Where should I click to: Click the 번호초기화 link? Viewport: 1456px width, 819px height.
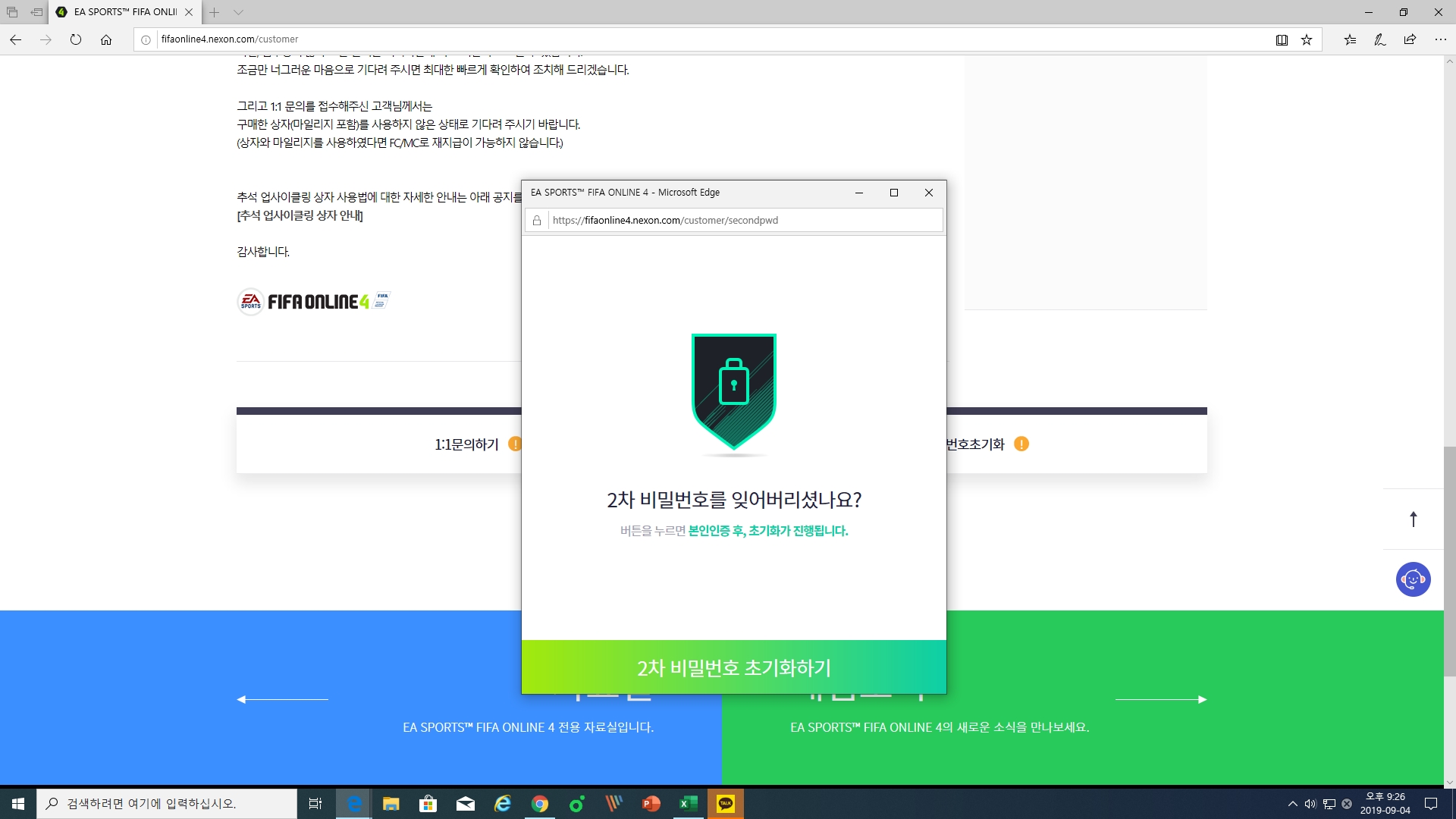975,444
